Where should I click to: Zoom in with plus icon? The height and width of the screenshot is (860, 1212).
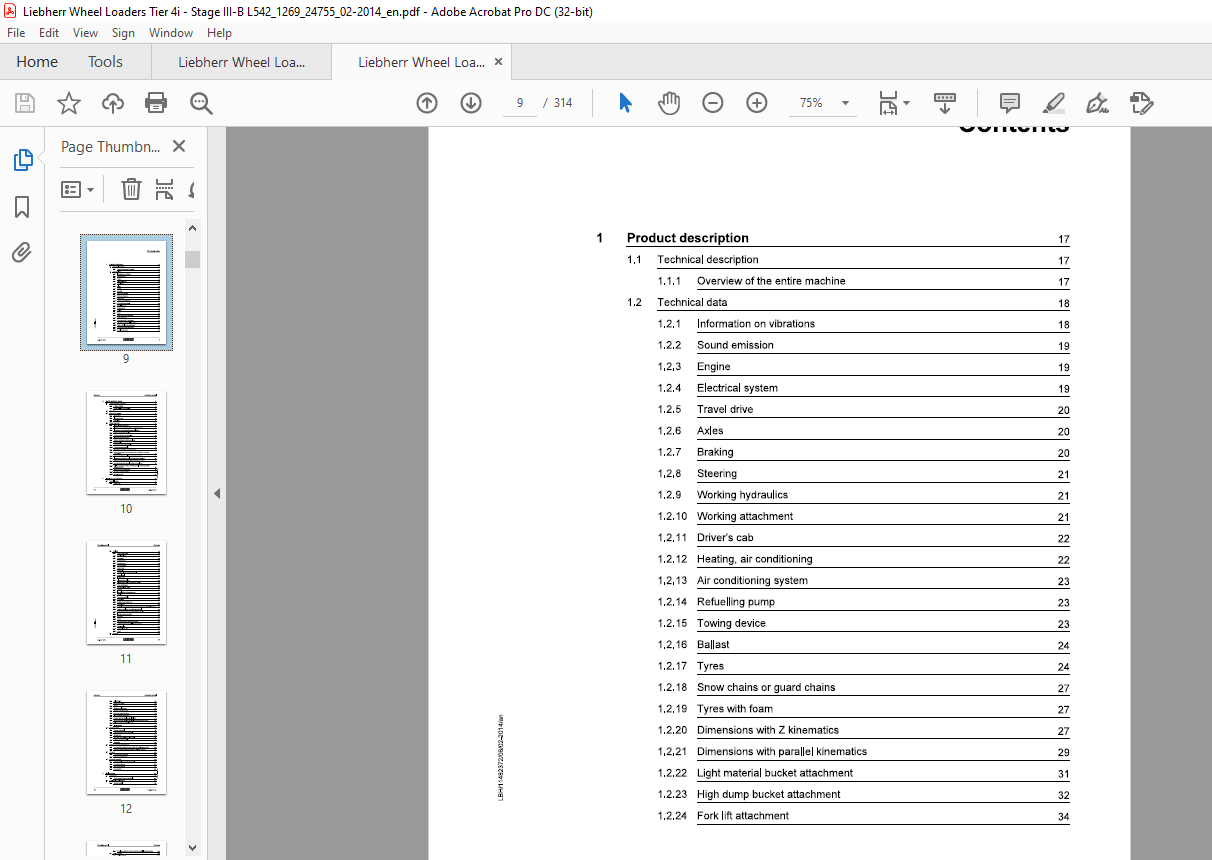click(x=757, y=103)
